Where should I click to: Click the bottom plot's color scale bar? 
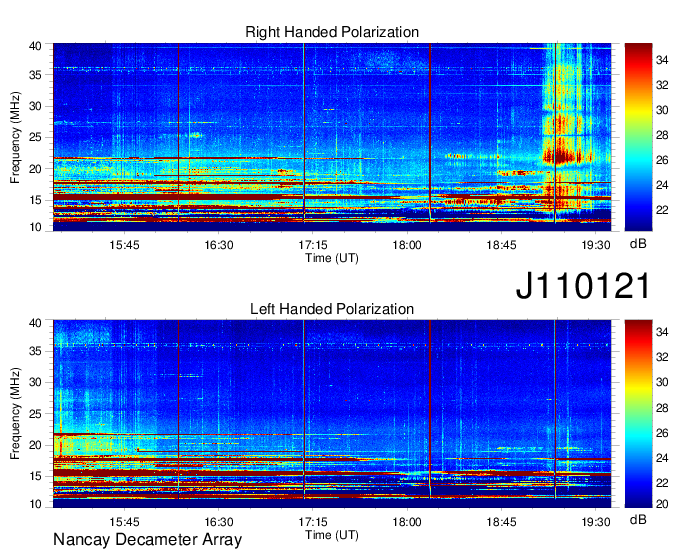(x=638, y=414)
